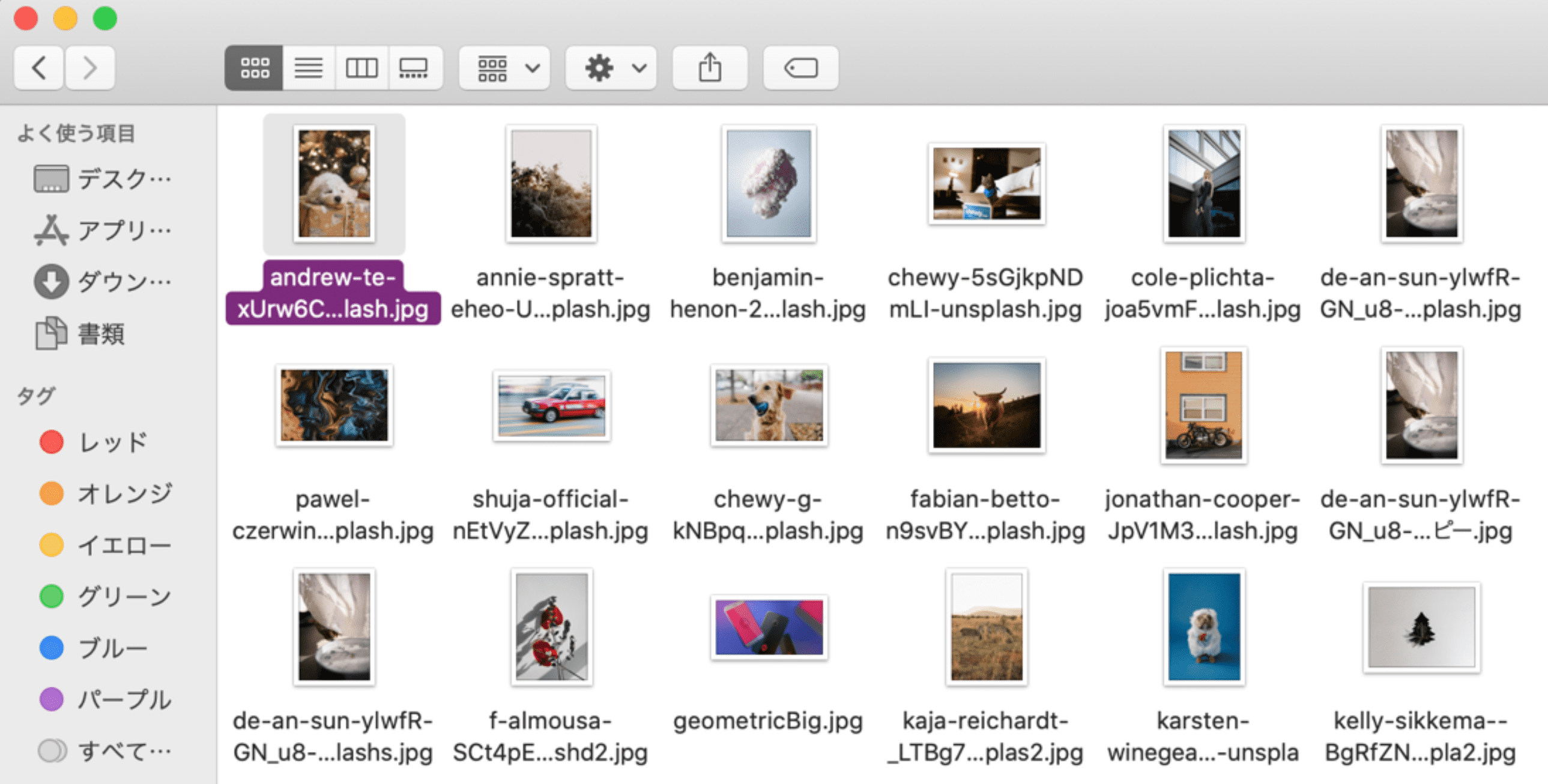Select kelly-sikkema tree thumbnail
This screenshot has width=1548, height=784.
(1421, 627)
